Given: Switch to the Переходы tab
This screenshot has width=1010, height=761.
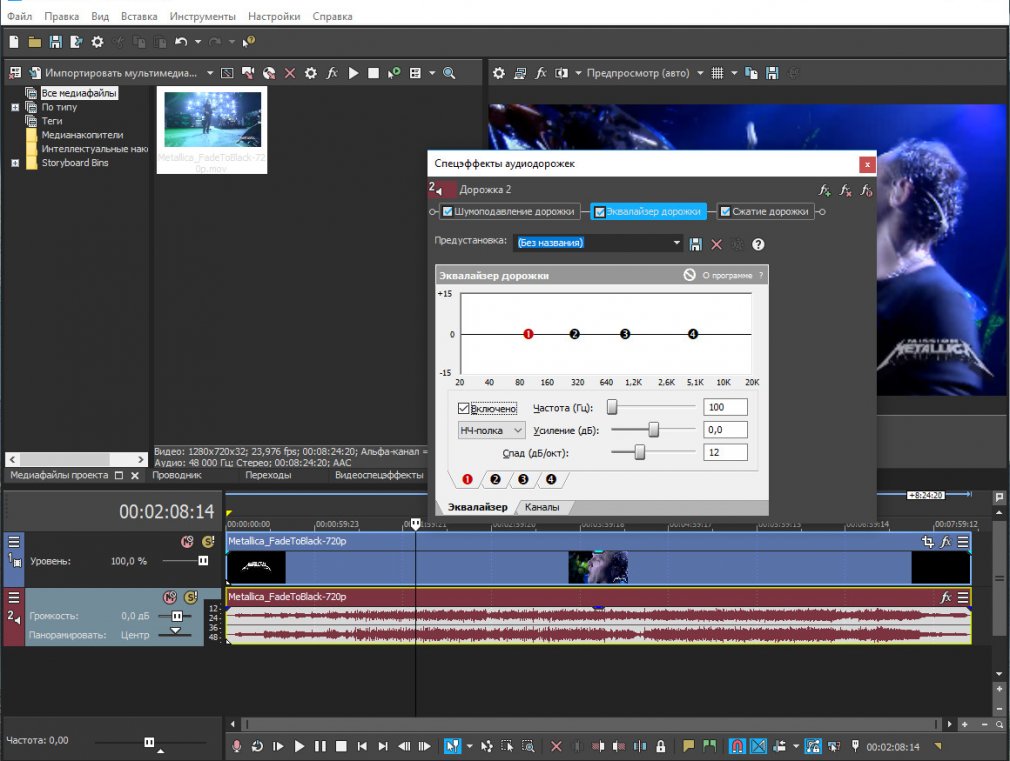Looking at the screenshot, I should (268, 475).
